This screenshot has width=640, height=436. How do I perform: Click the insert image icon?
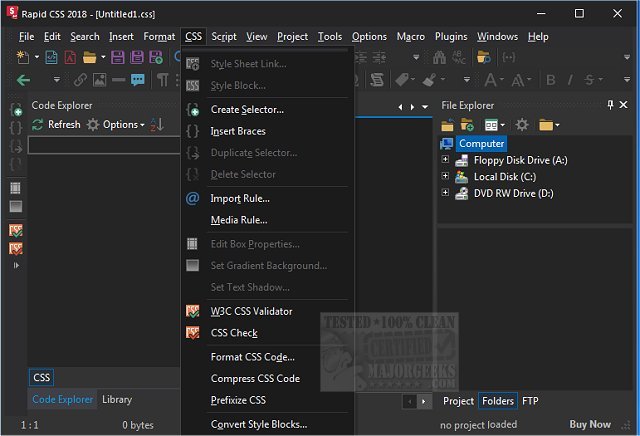coord(99,80)
